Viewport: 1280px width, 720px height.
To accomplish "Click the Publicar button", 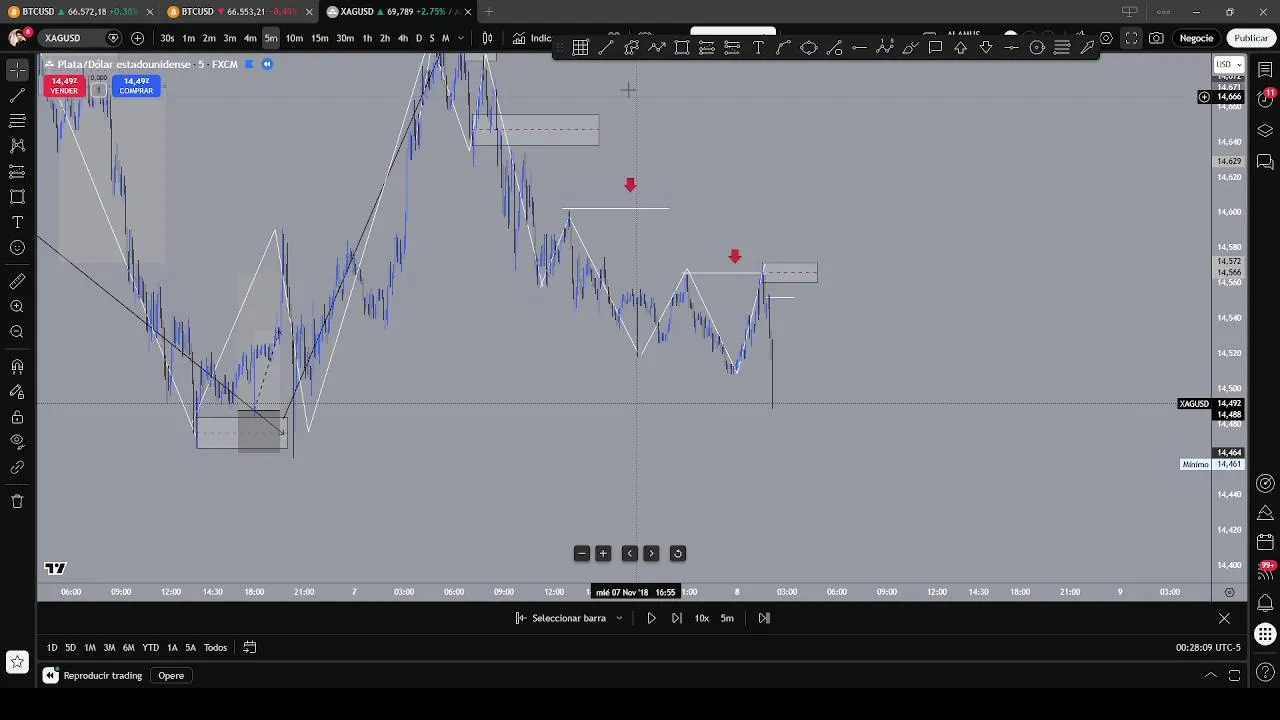I will (x=1251, y=38).
